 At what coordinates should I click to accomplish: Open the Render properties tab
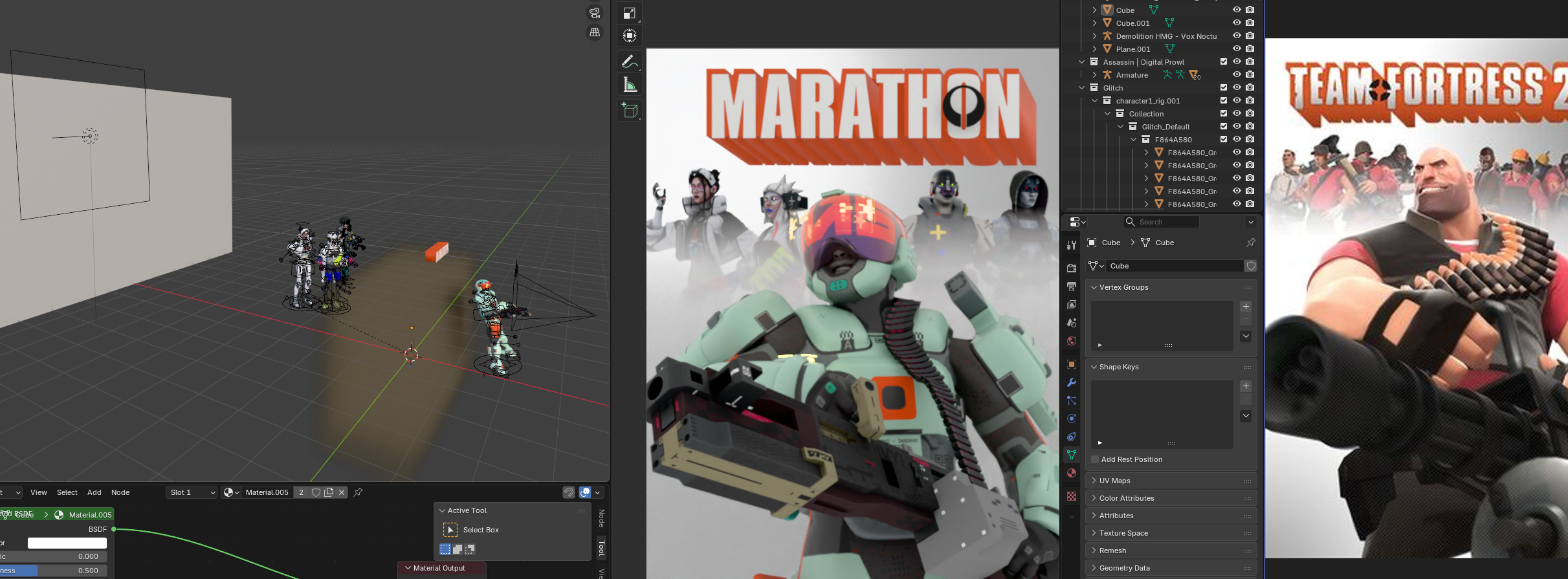(x=1072, y=268)
